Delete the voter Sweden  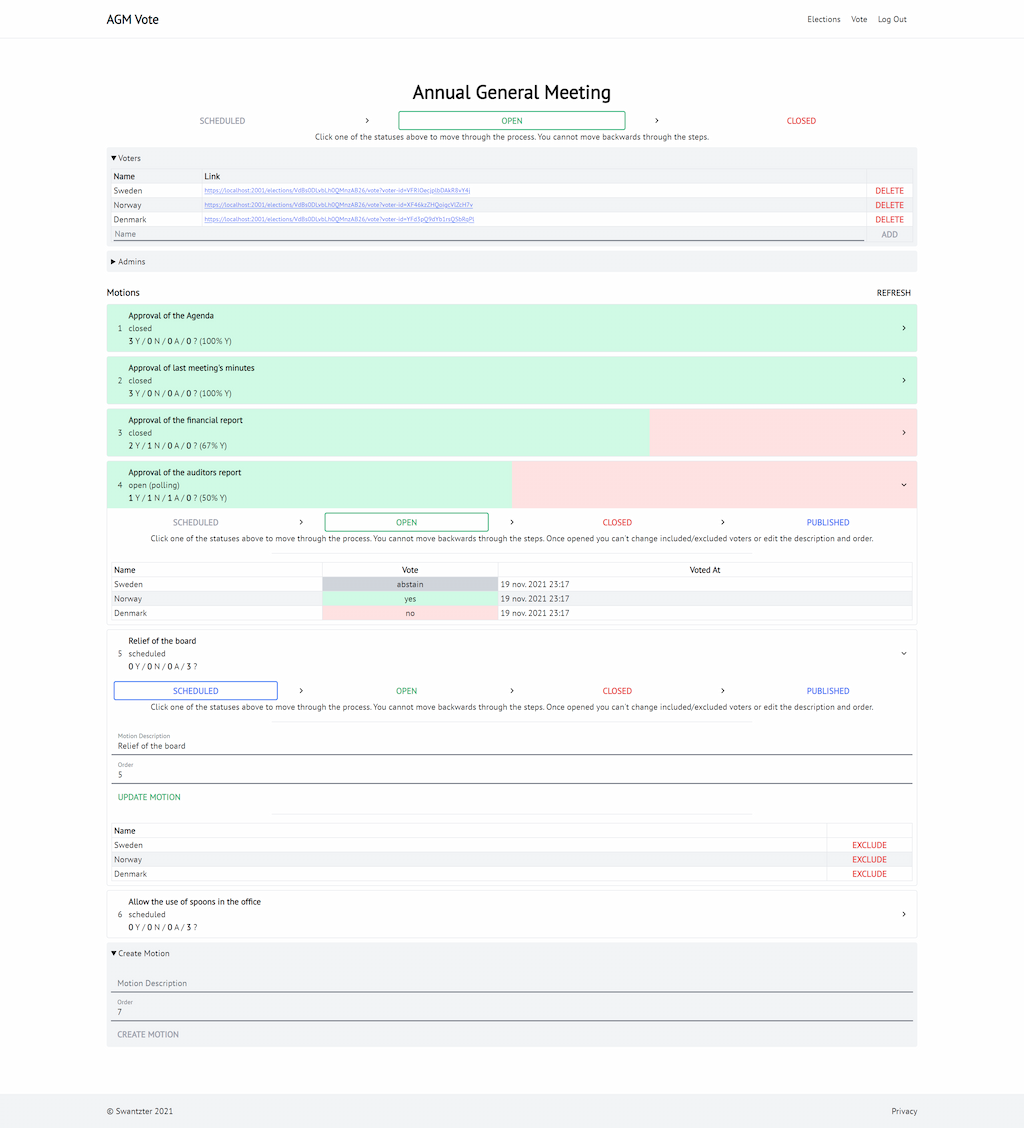click(889, 191)
